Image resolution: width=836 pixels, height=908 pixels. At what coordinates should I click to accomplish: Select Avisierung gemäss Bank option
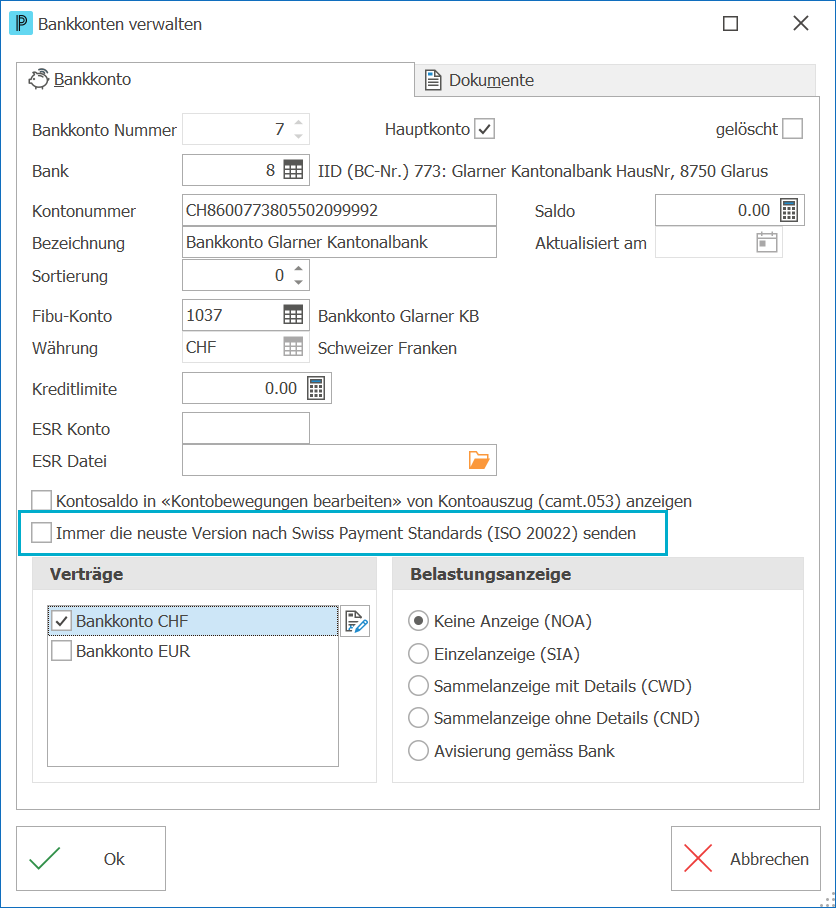418,751
